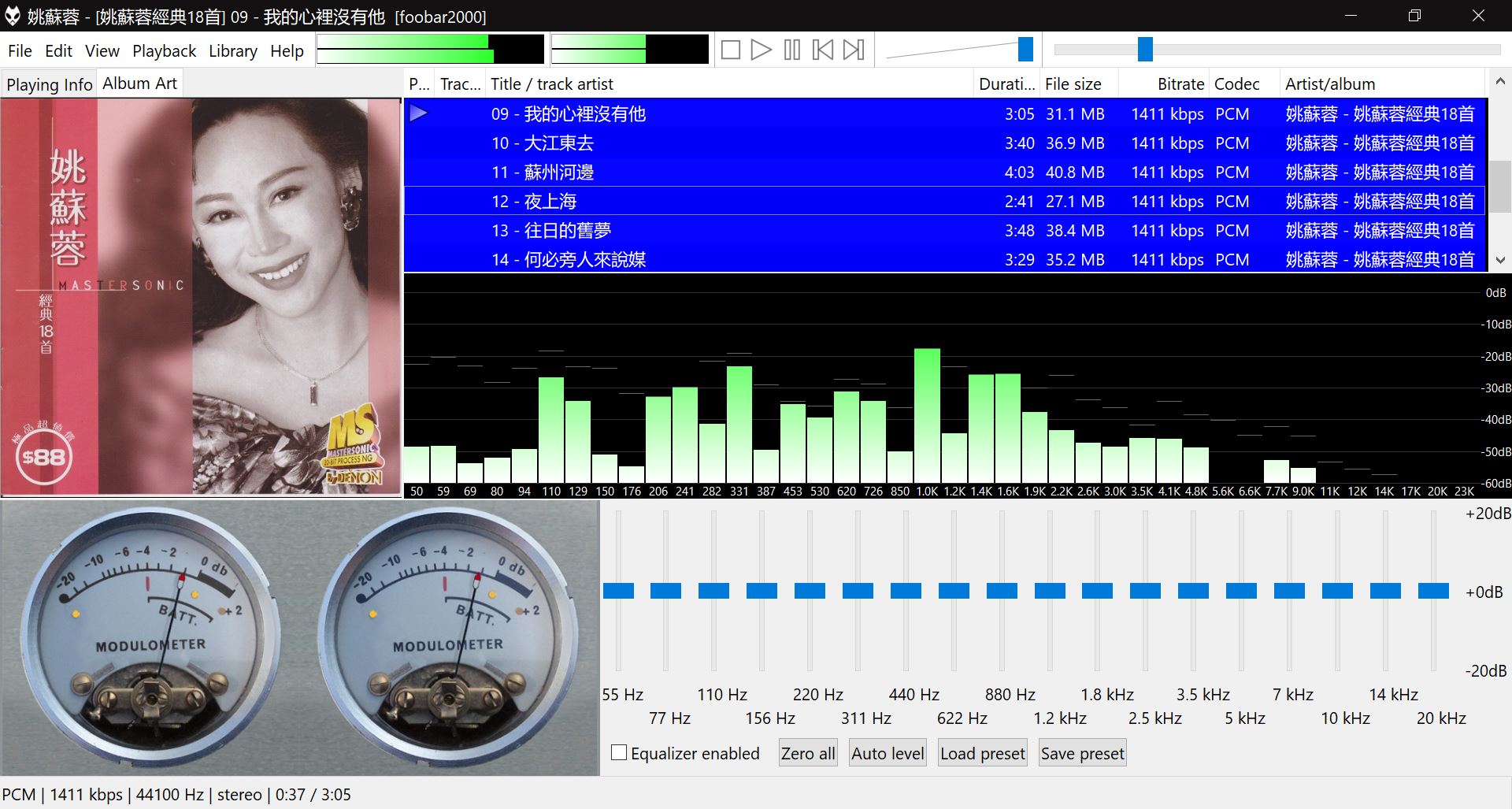
Task: Adjust the 1.2 kHz equalizer band slider
Action: pos(1050,591)
